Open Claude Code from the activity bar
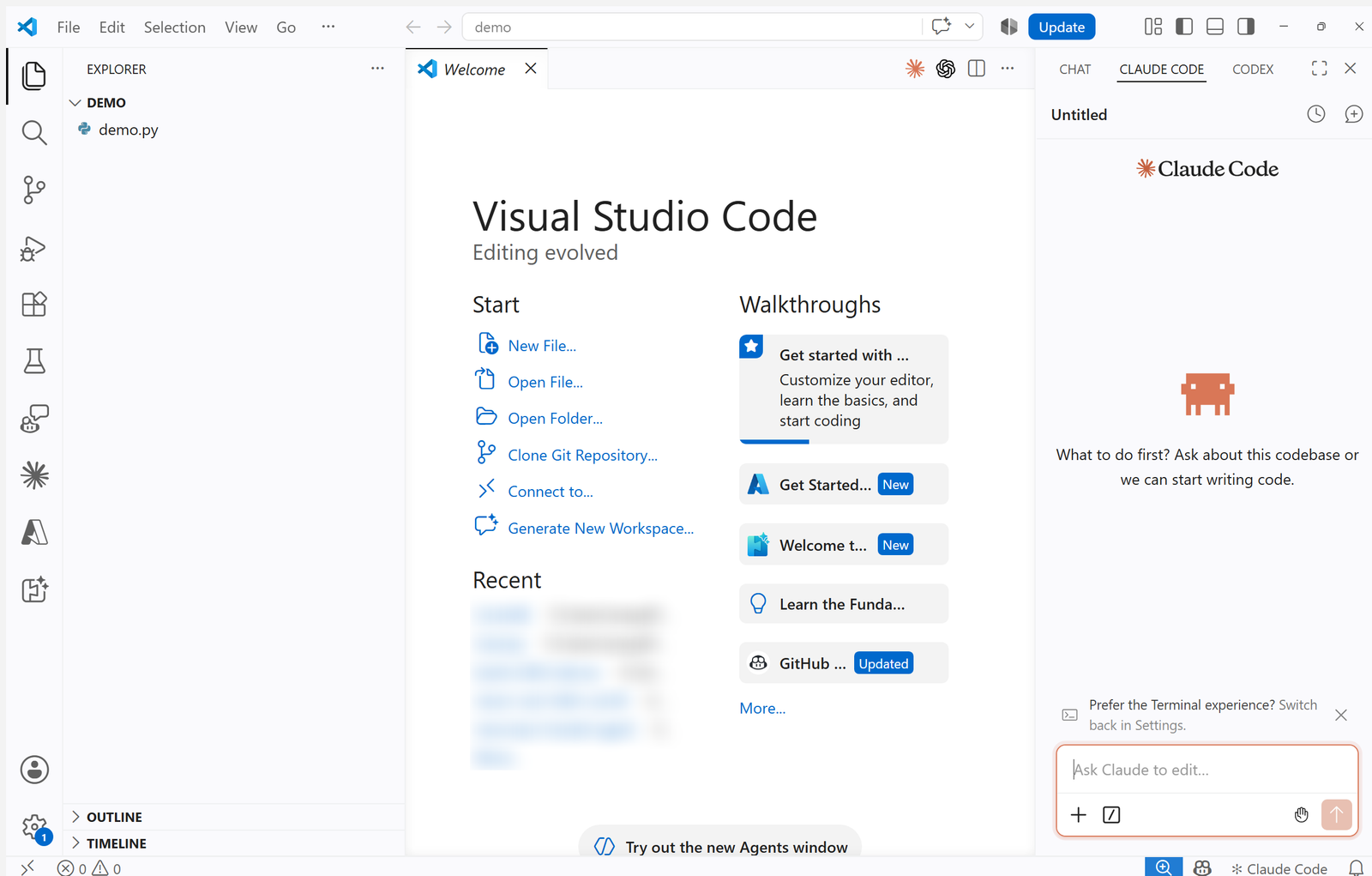The height and width of the screenshot is (876, 1372). click(x=34, y=475)
